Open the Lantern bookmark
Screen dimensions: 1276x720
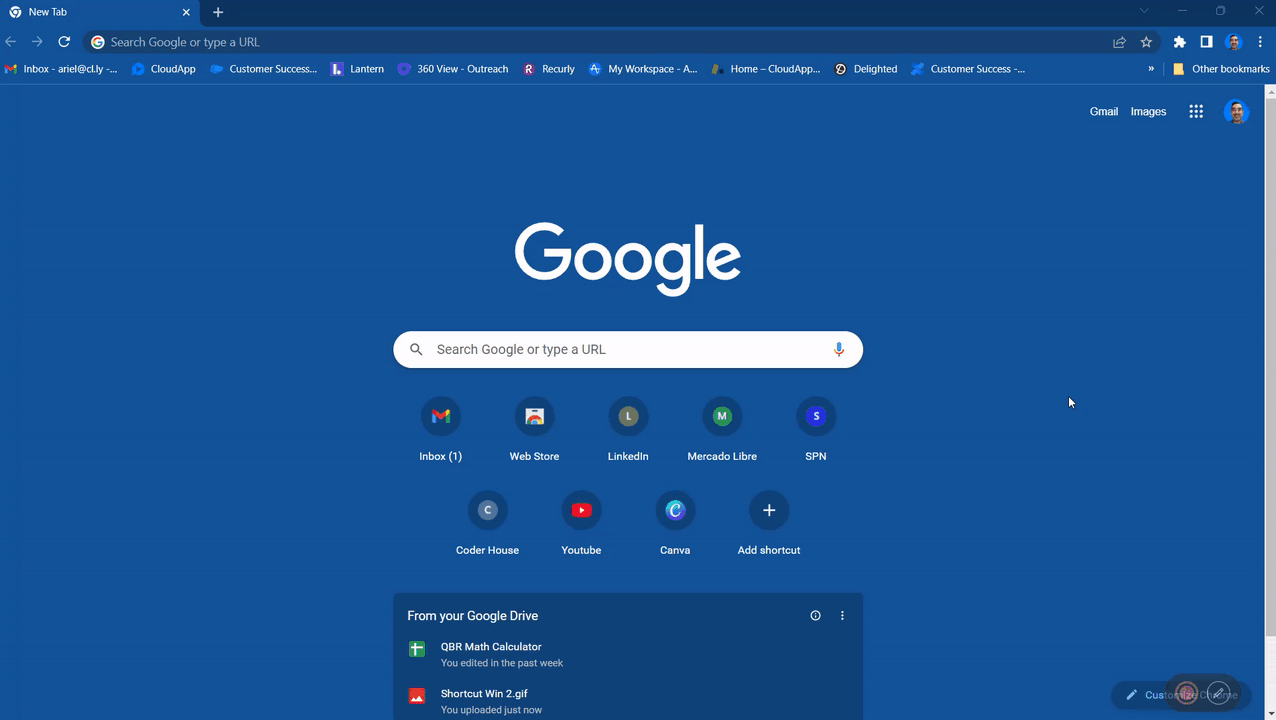pyautogui.click(x=357, y=69)
